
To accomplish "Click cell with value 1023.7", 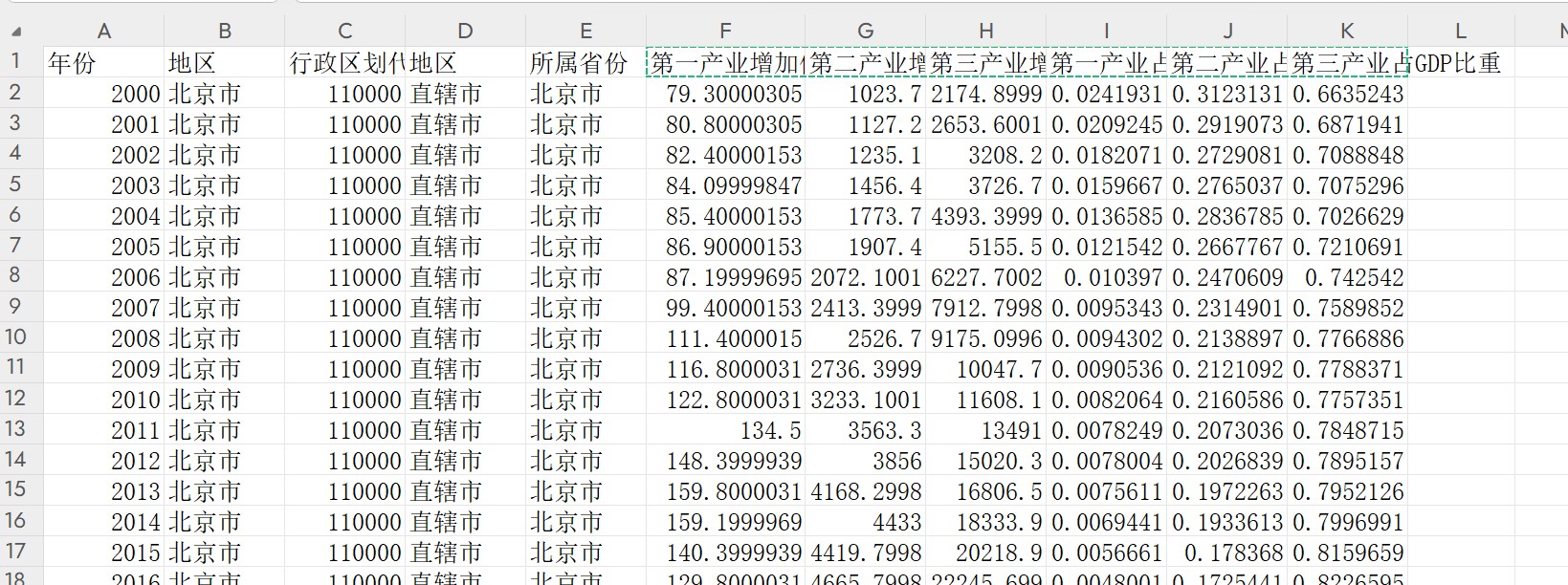I will tap(866, 94).
